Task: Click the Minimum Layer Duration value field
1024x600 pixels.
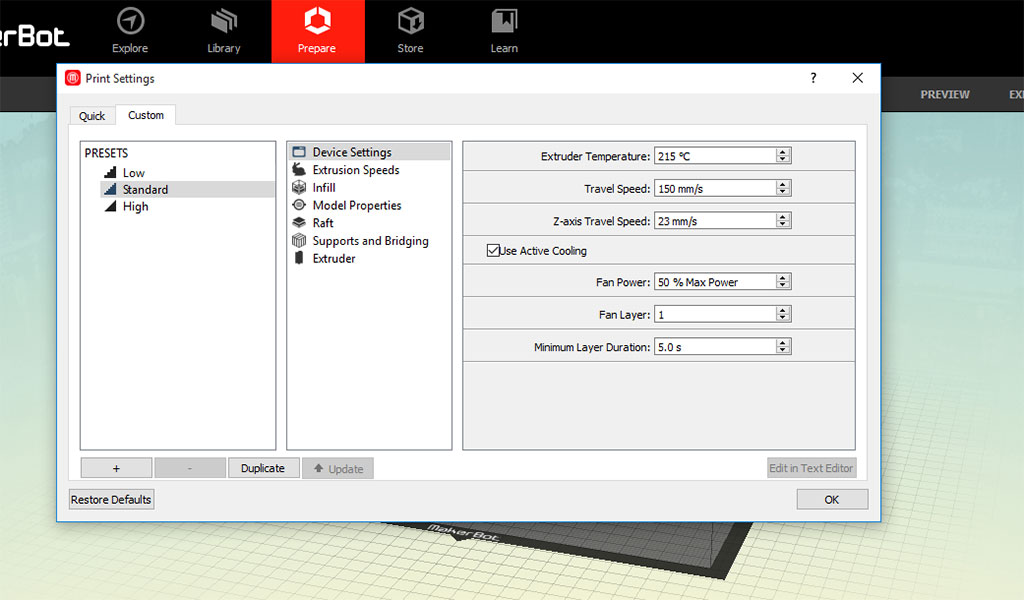Action: point(715,347)
